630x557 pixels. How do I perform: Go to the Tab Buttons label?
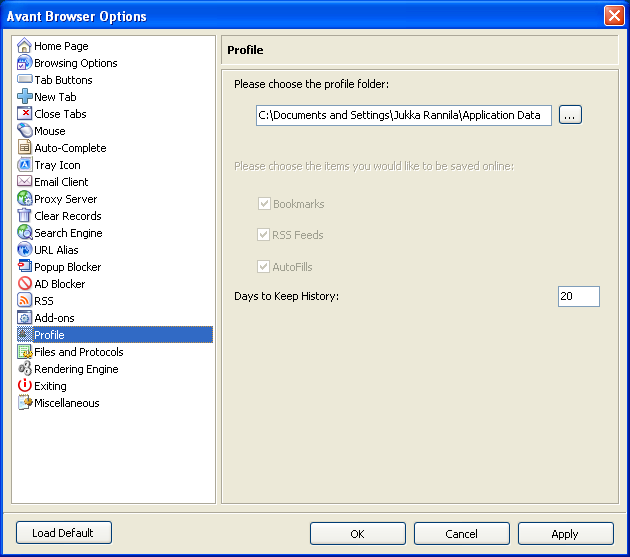(x=63, y=80)
